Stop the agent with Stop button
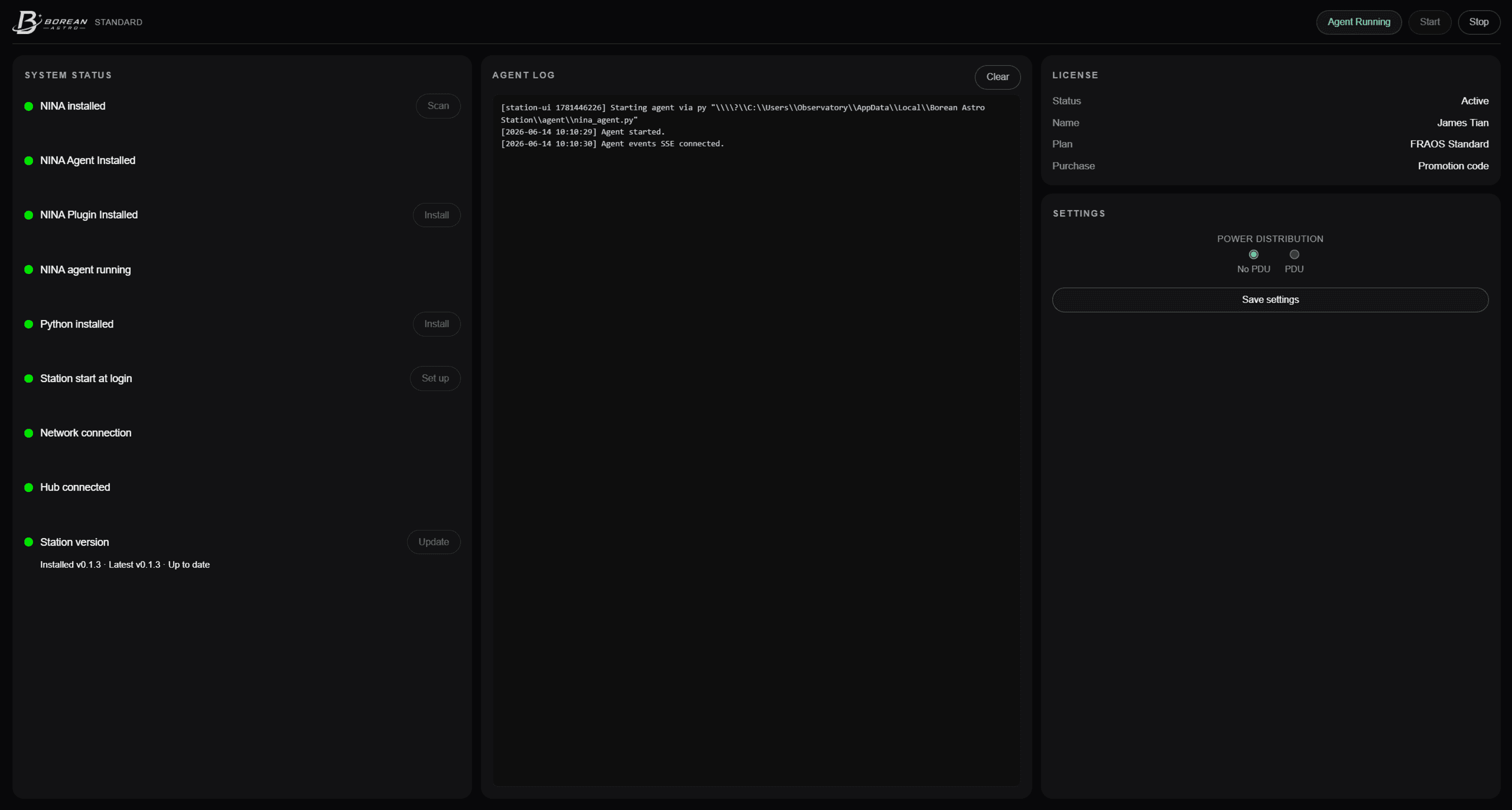 (x=1478, y=22)
